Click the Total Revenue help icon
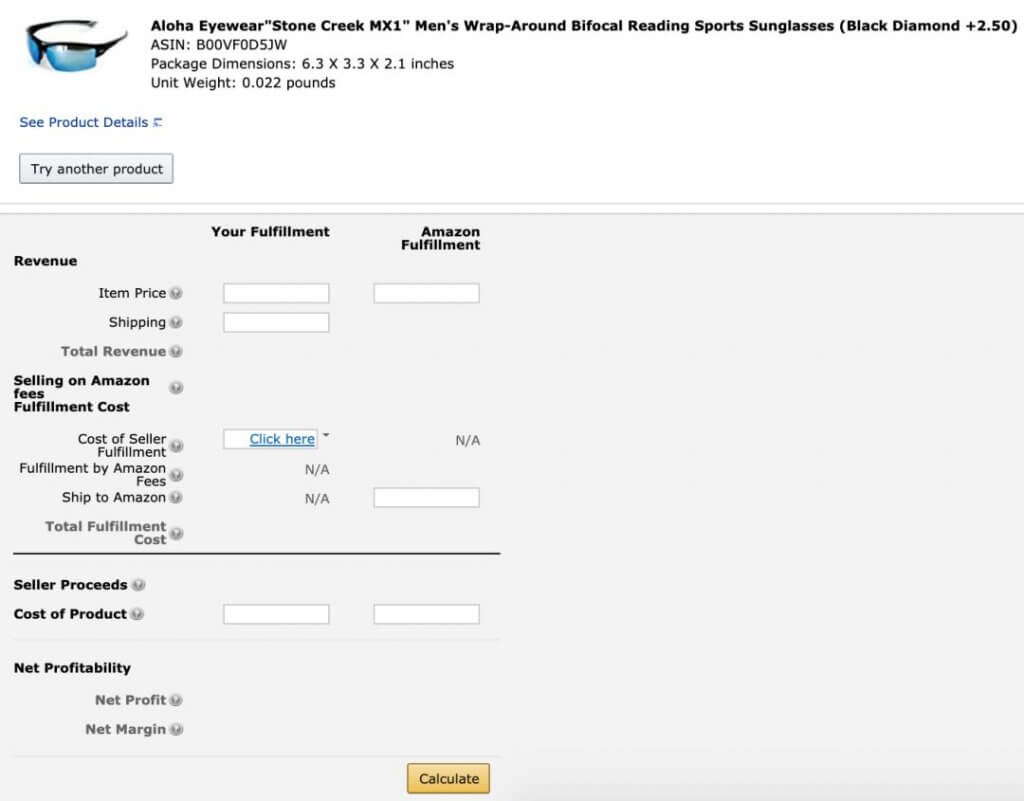Viewport: 1024px width, 801px height. [x=176, y=352]
